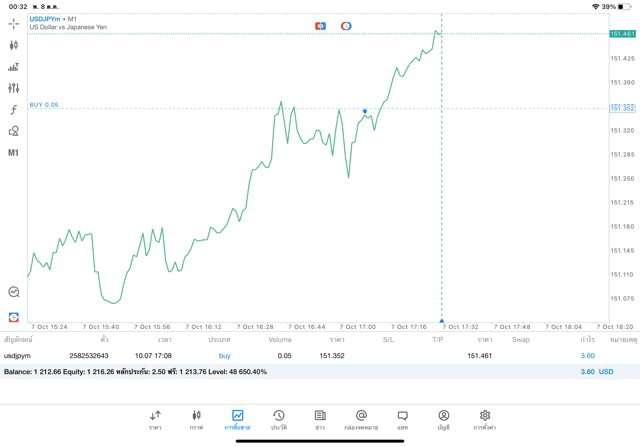Select the crosshair tool in left sidebar

13,23
